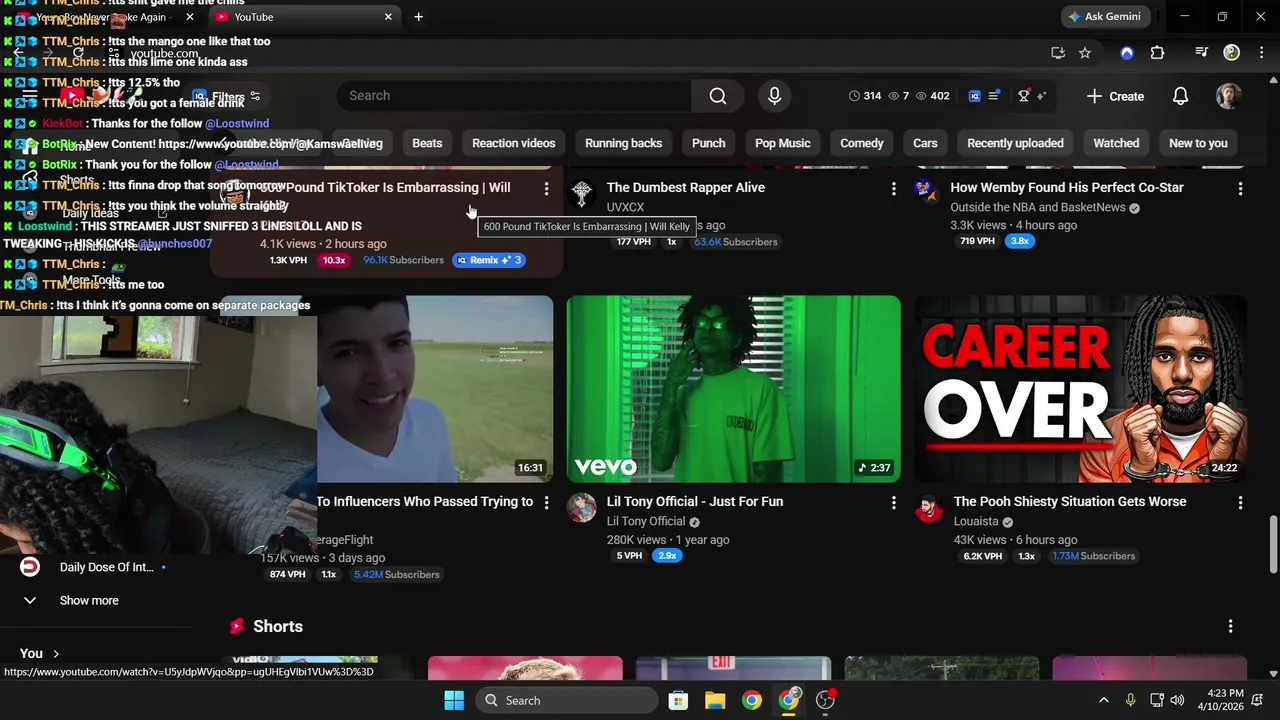This screenshot has height=720, width=1280.
Task: Select the Beats filter chip
Action: tap(427, 143)
